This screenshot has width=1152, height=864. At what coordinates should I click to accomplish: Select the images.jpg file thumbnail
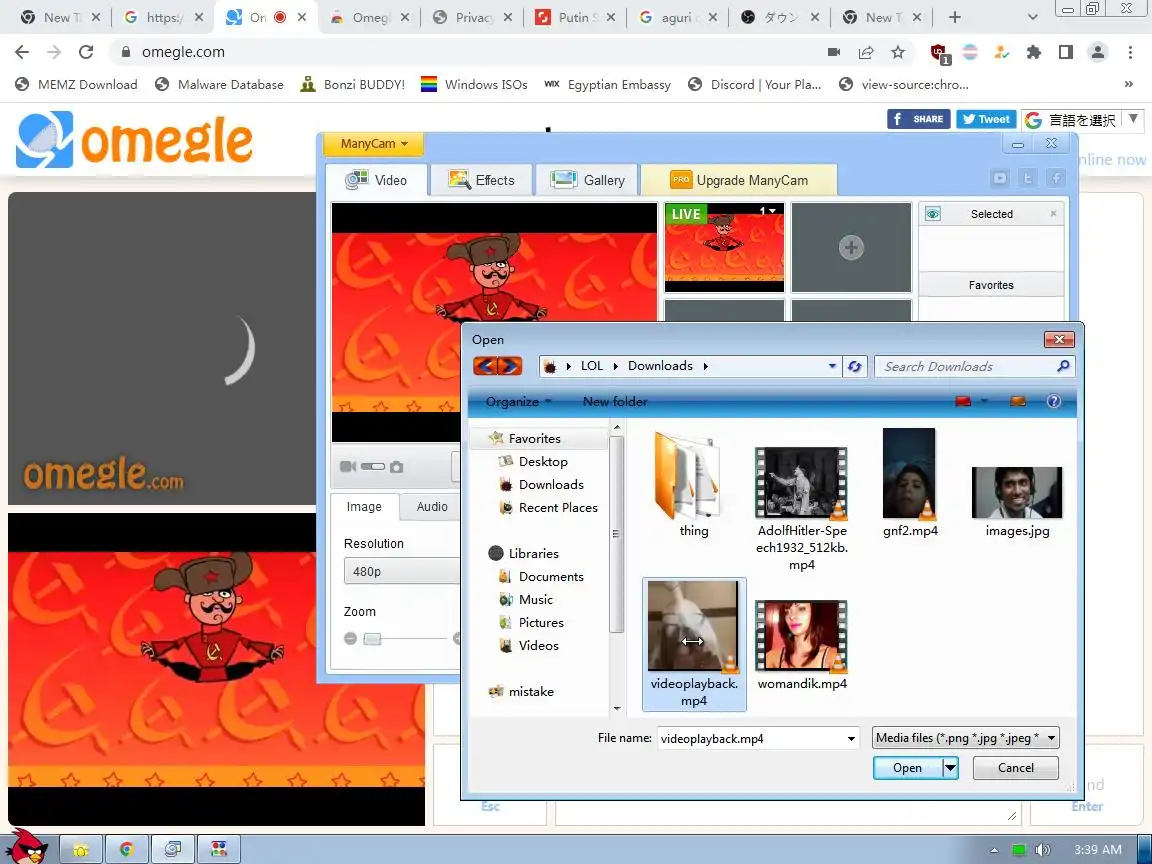pyautogui.click(x=1017, y=493)
